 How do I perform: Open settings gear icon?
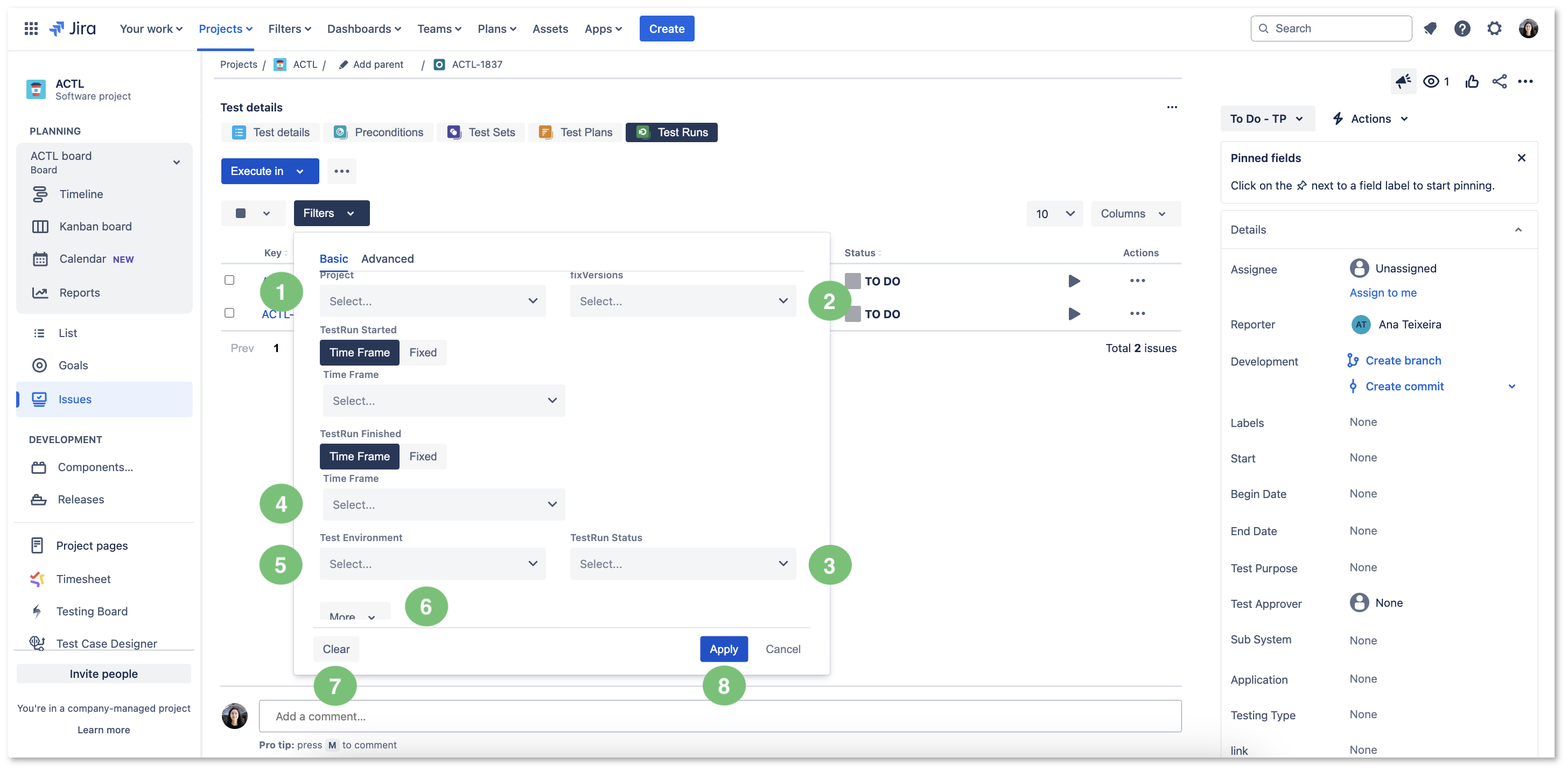(1494, 29)
